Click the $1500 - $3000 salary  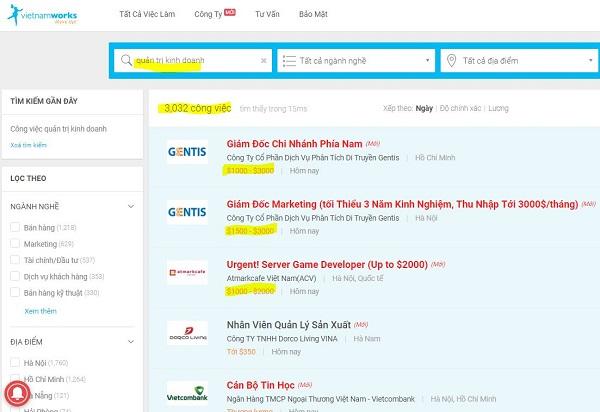tap(250, 231)
